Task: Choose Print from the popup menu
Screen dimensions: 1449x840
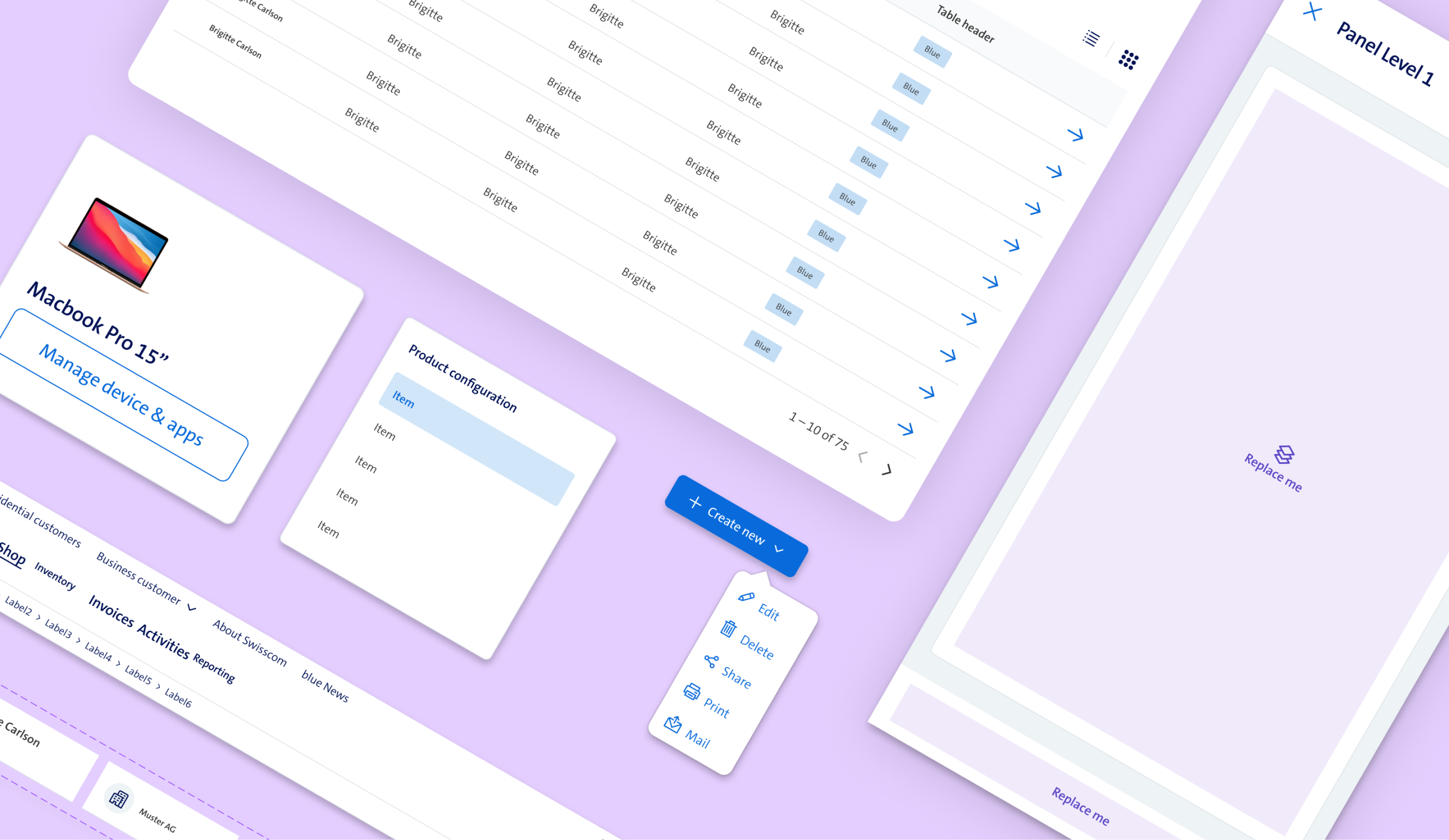Action: pos(716,708)
